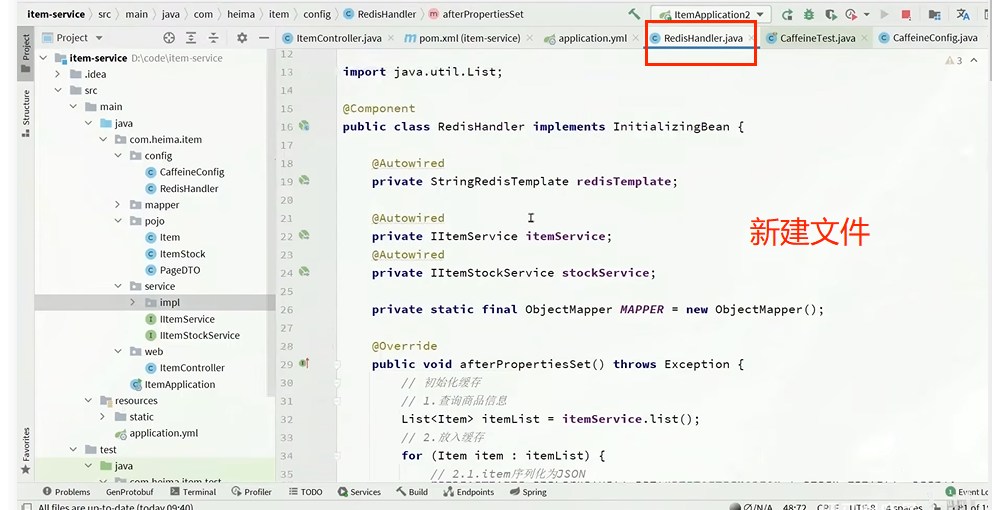Click the Build Project hammer icon

point(634,13)
